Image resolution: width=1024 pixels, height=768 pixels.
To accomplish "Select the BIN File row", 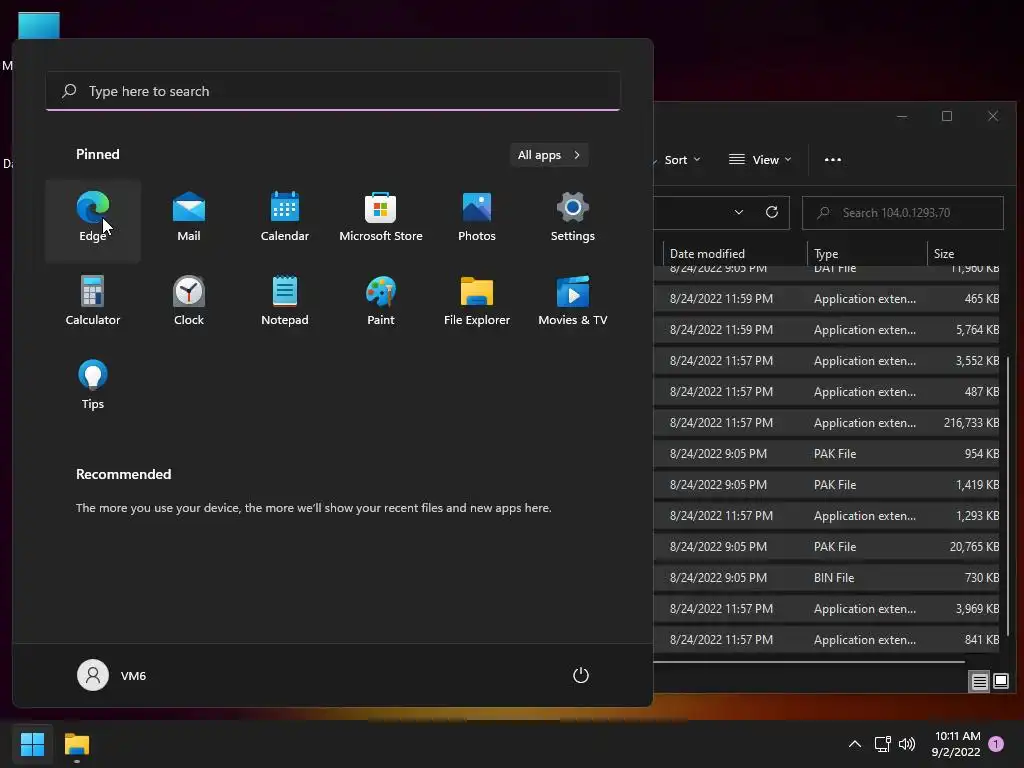I will click(827, 578).
